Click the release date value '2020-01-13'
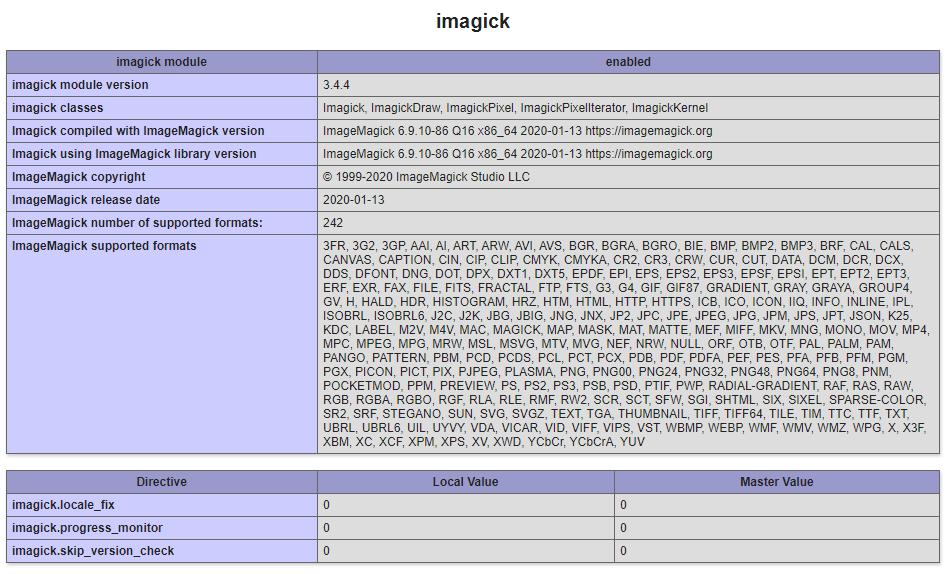This screenshot has height=574, width=947. point(353,199)
